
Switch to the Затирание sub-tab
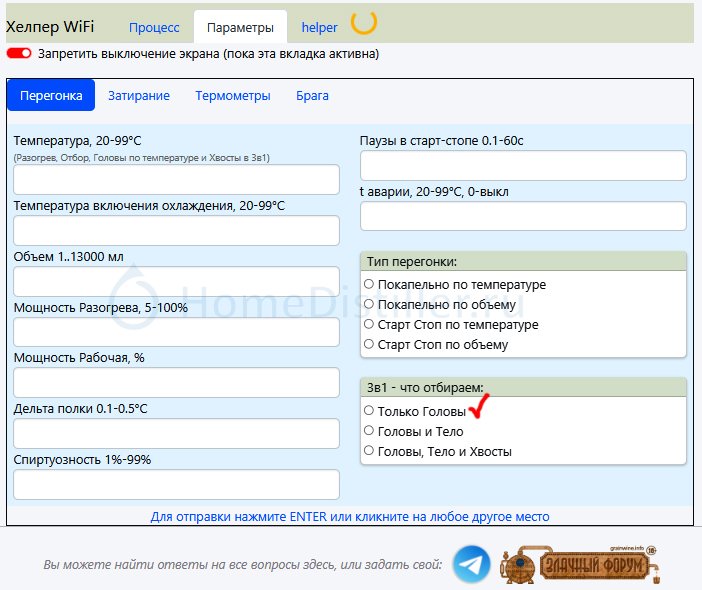[139, 96]
